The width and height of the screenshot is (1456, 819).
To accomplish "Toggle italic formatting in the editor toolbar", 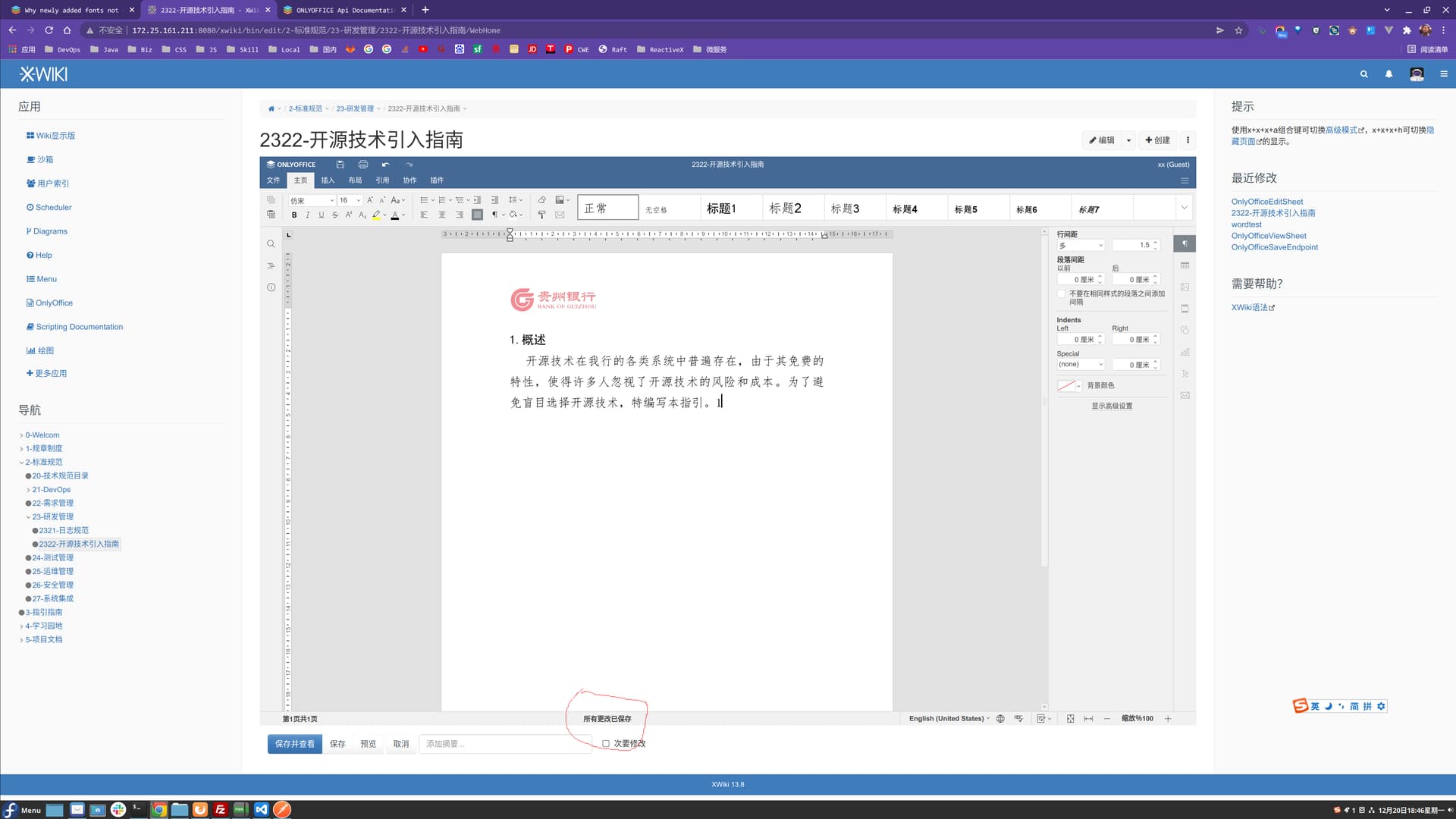I will [x=307, y=215].
